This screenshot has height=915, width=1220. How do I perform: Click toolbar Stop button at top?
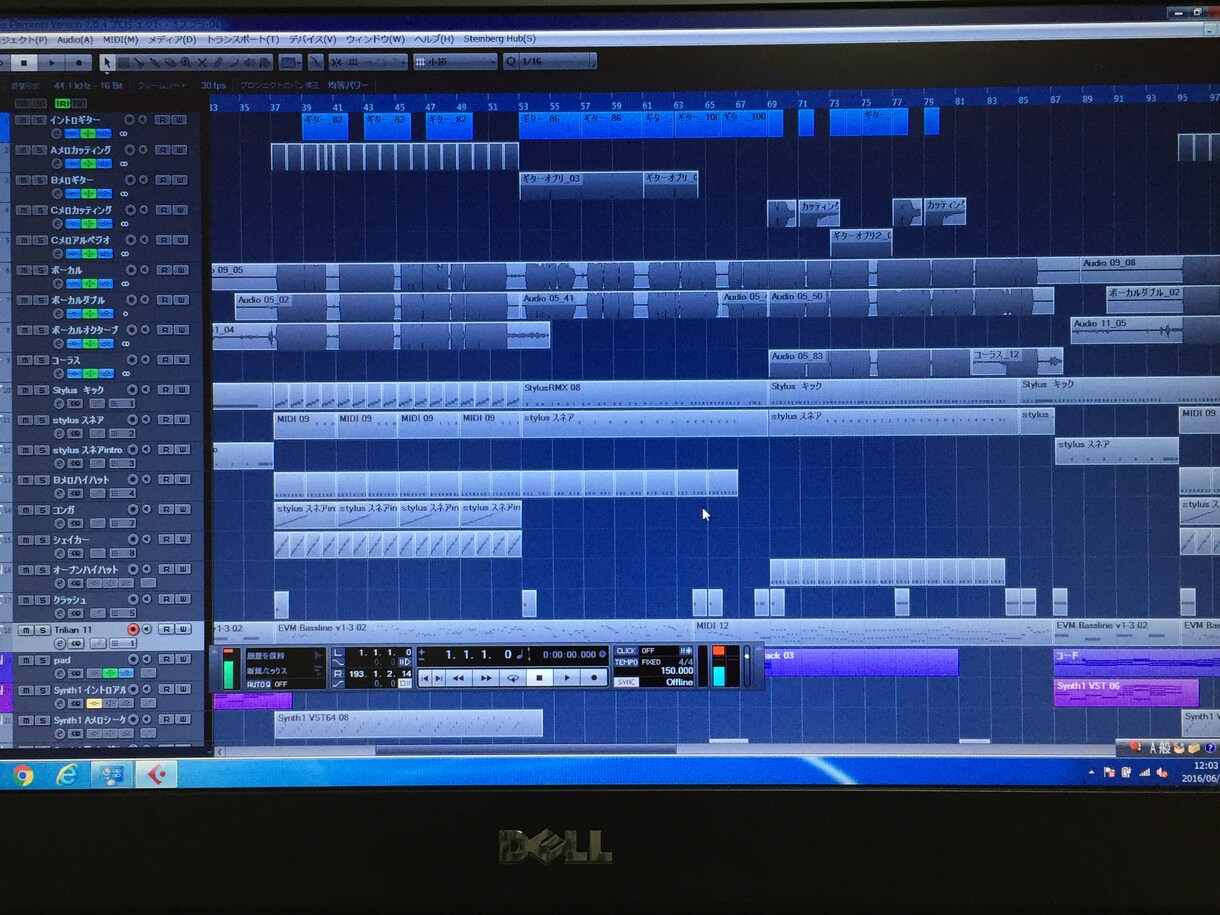coord(23,63)
